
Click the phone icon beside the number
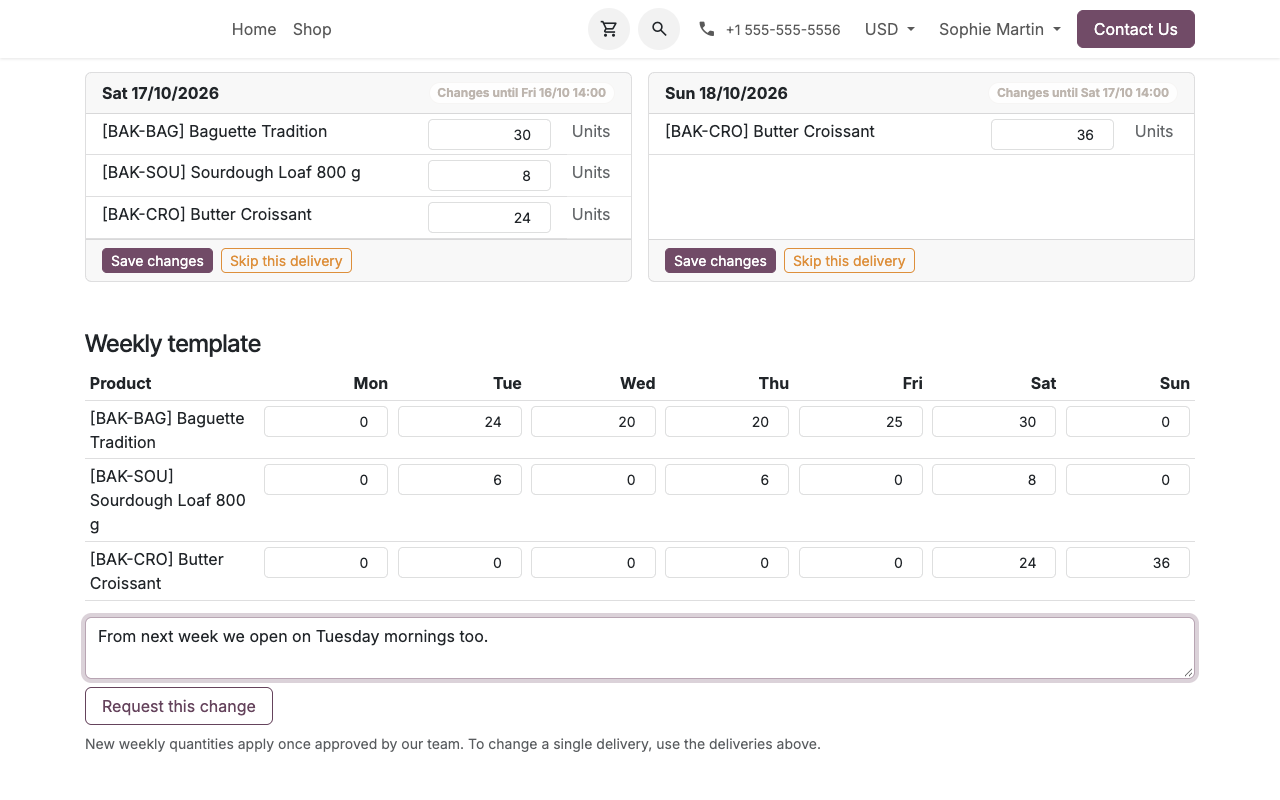[x=707, y=29]
